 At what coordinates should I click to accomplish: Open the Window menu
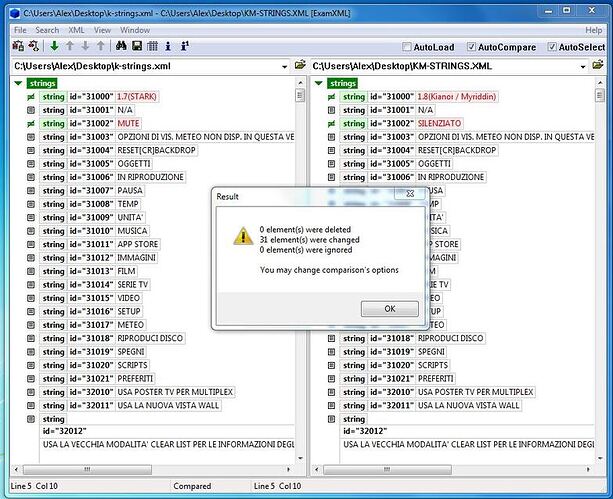click(135, 30)
